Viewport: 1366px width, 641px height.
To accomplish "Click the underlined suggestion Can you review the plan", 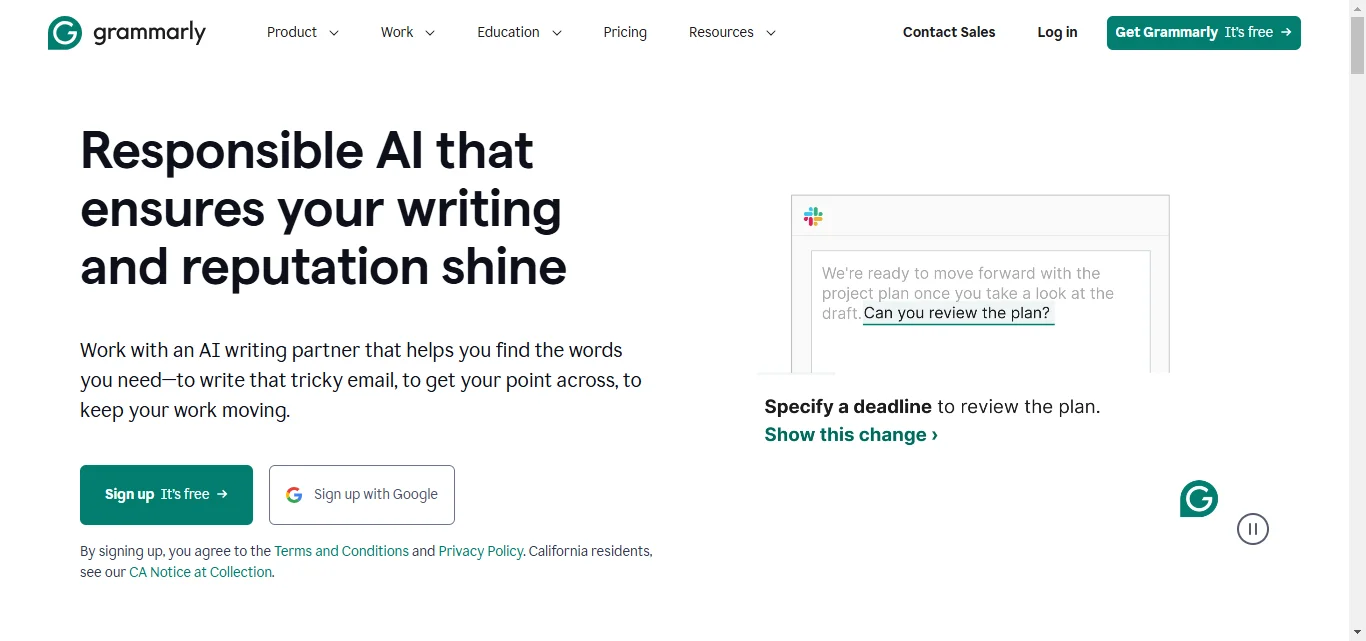I will click(956, 312).
